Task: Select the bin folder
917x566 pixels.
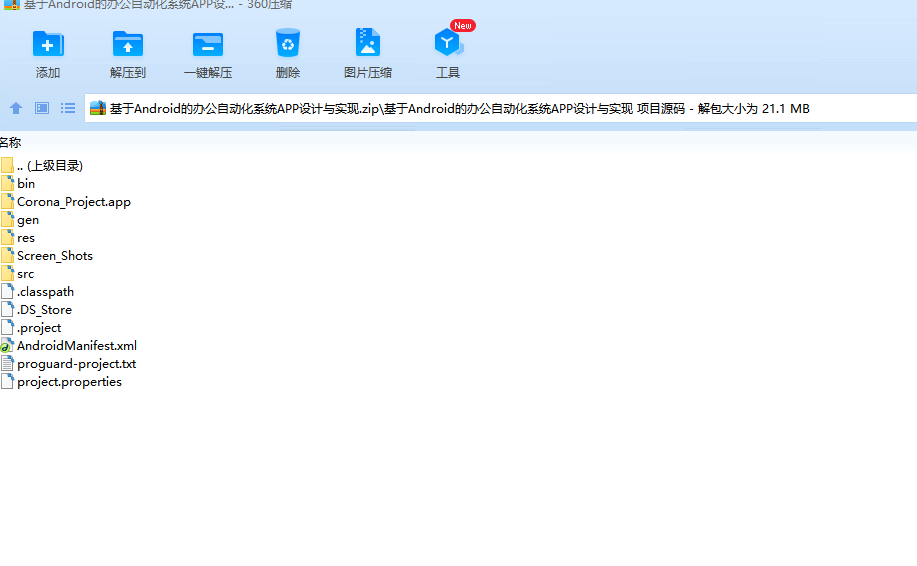Action: click(x=26, y=184)
